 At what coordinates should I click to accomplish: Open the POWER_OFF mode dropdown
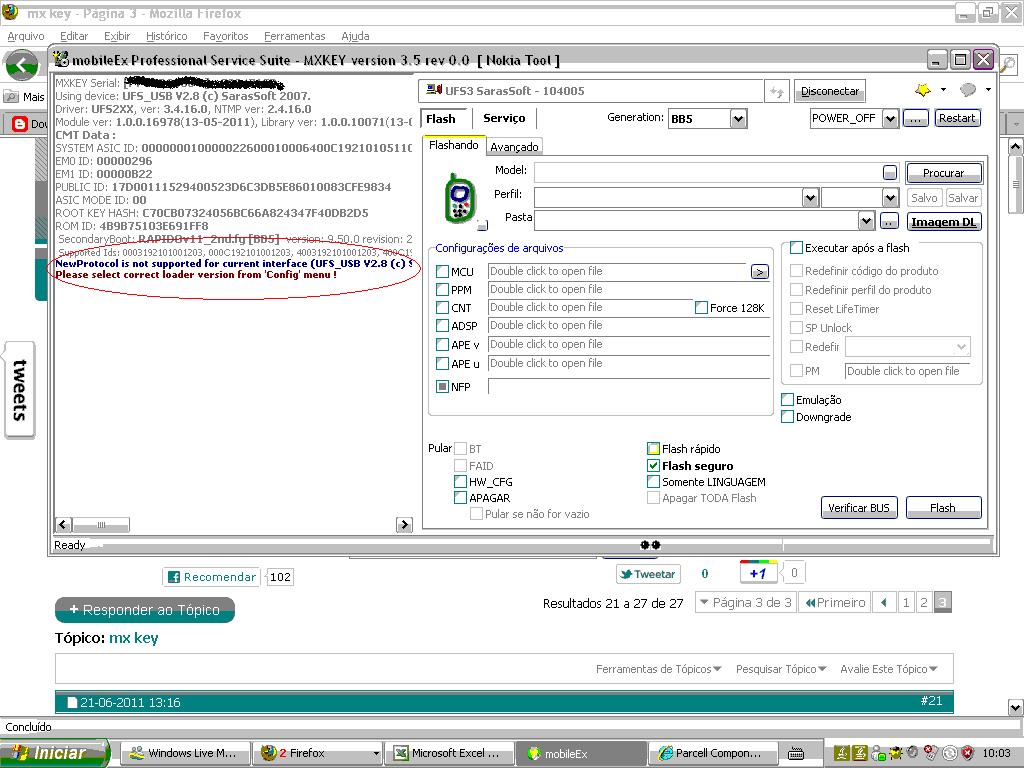[890, 118]
